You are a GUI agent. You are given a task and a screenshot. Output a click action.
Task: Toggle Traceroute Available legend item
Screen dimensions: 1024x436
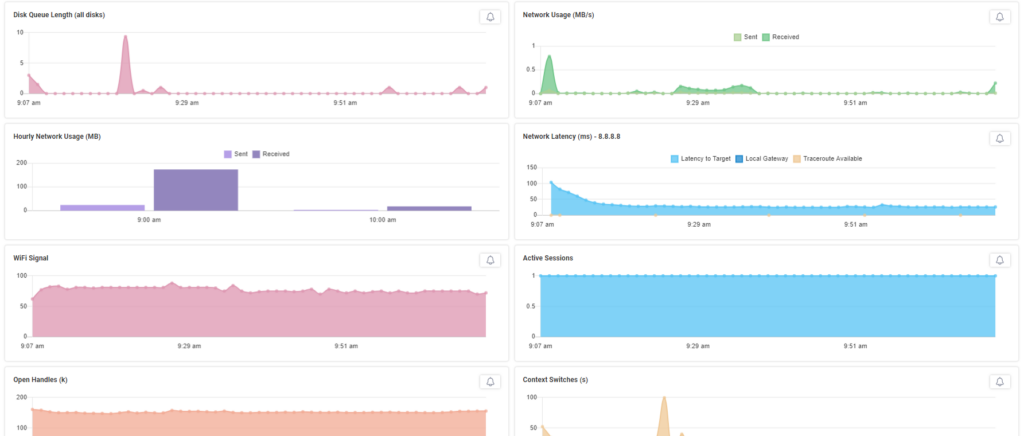pos(827,159)
